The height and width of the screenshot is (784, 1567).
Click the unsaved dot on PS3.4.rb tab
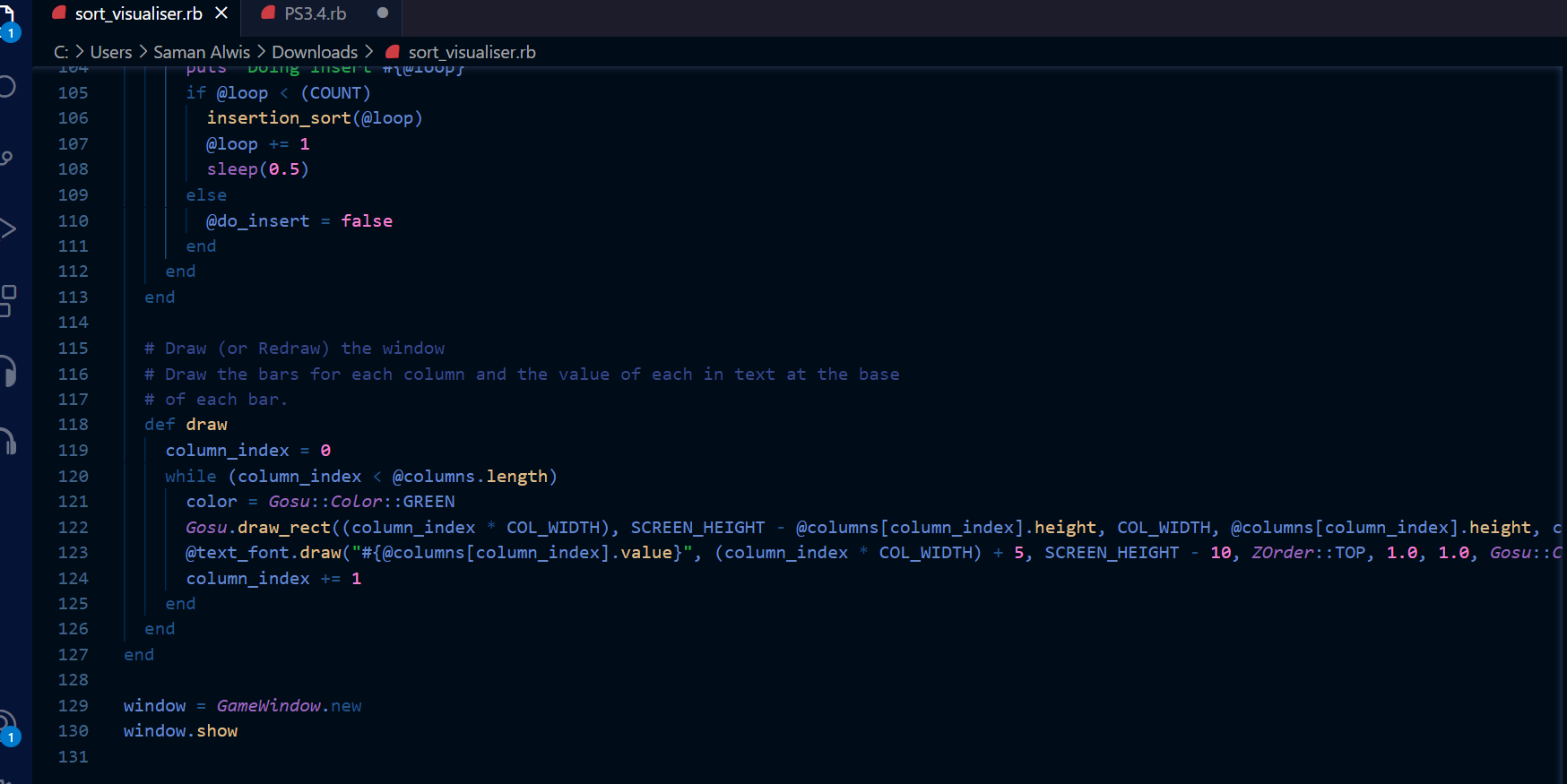point(383,13)
